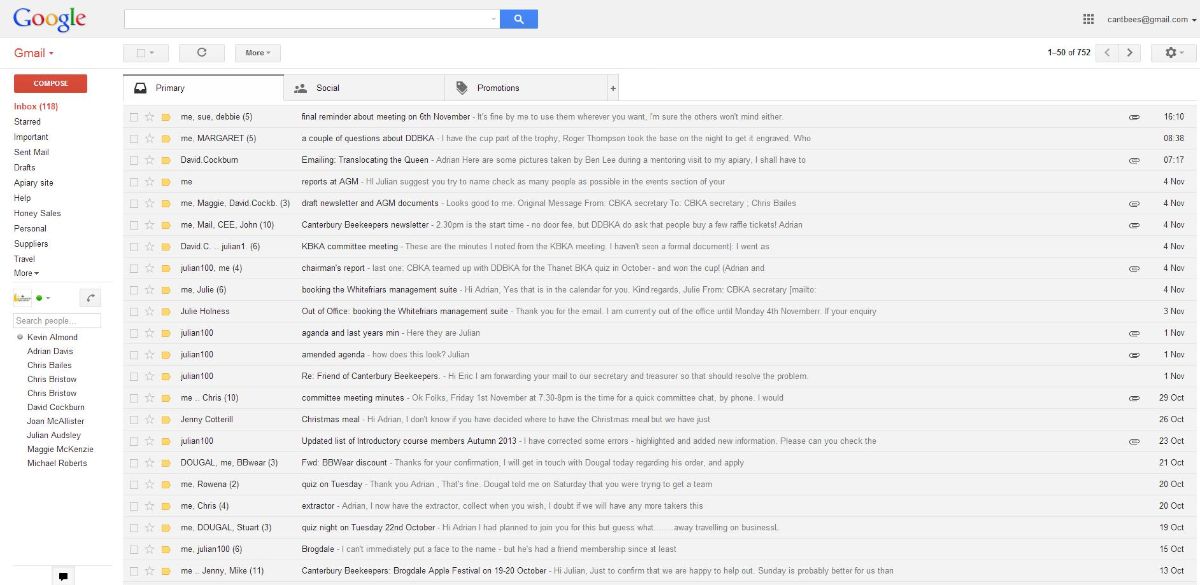This screenshot has height=585, width=1200.
Task: Toggle importance marker on 'extractor' email
Action: tap(166, 505)
